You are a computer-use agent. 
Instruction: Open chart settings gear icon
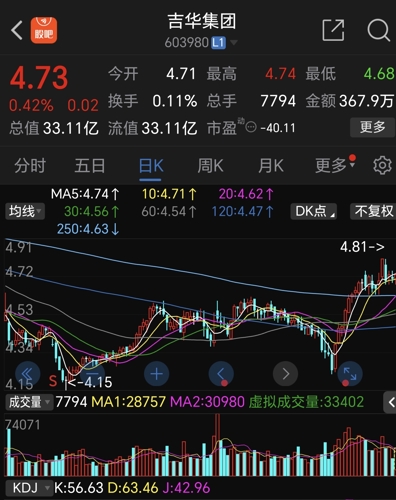pyautogui.click(x=382, y=165)
